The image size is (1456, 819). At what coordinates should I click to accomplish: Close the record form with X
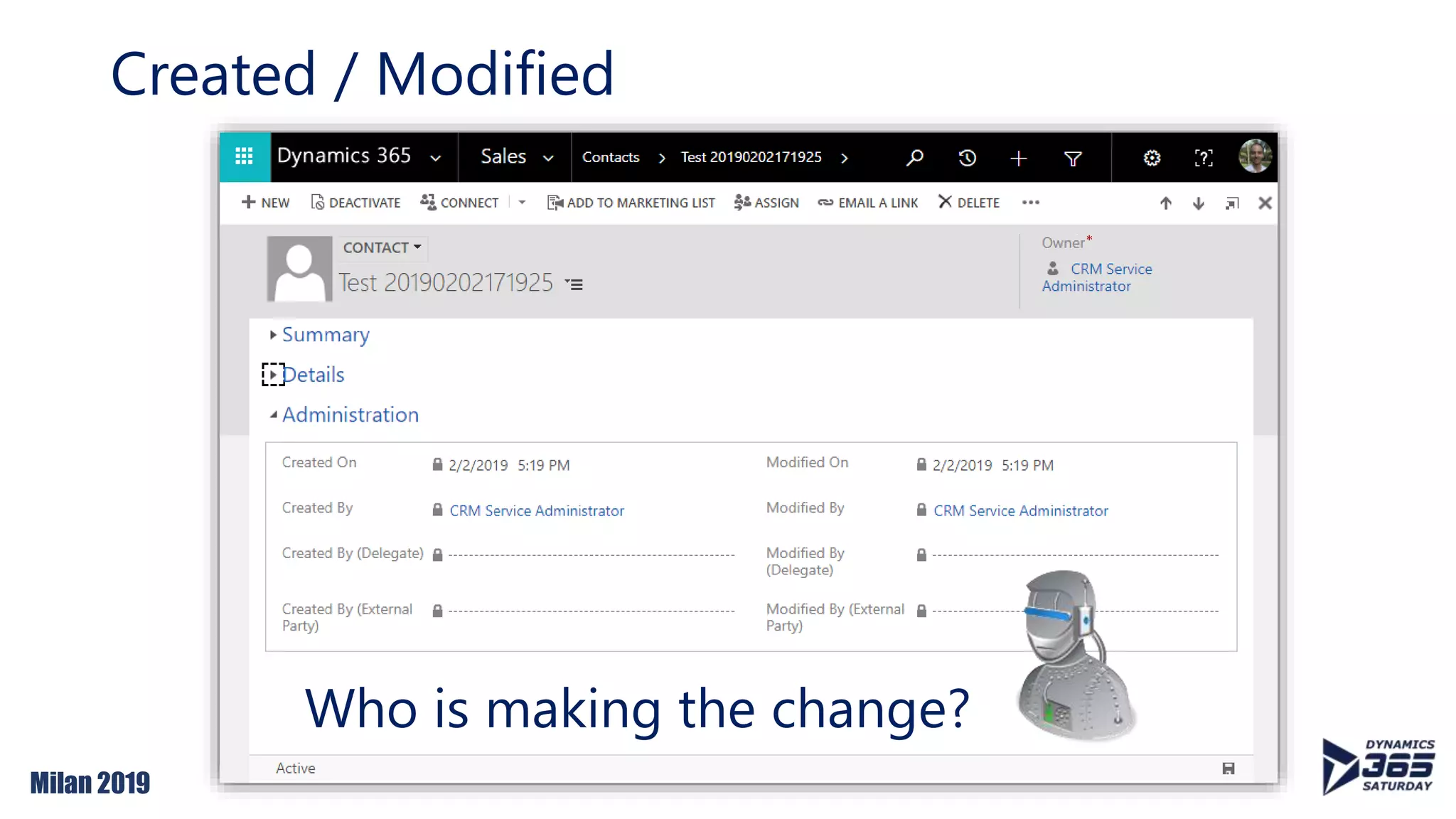[x=1265, y=203]
